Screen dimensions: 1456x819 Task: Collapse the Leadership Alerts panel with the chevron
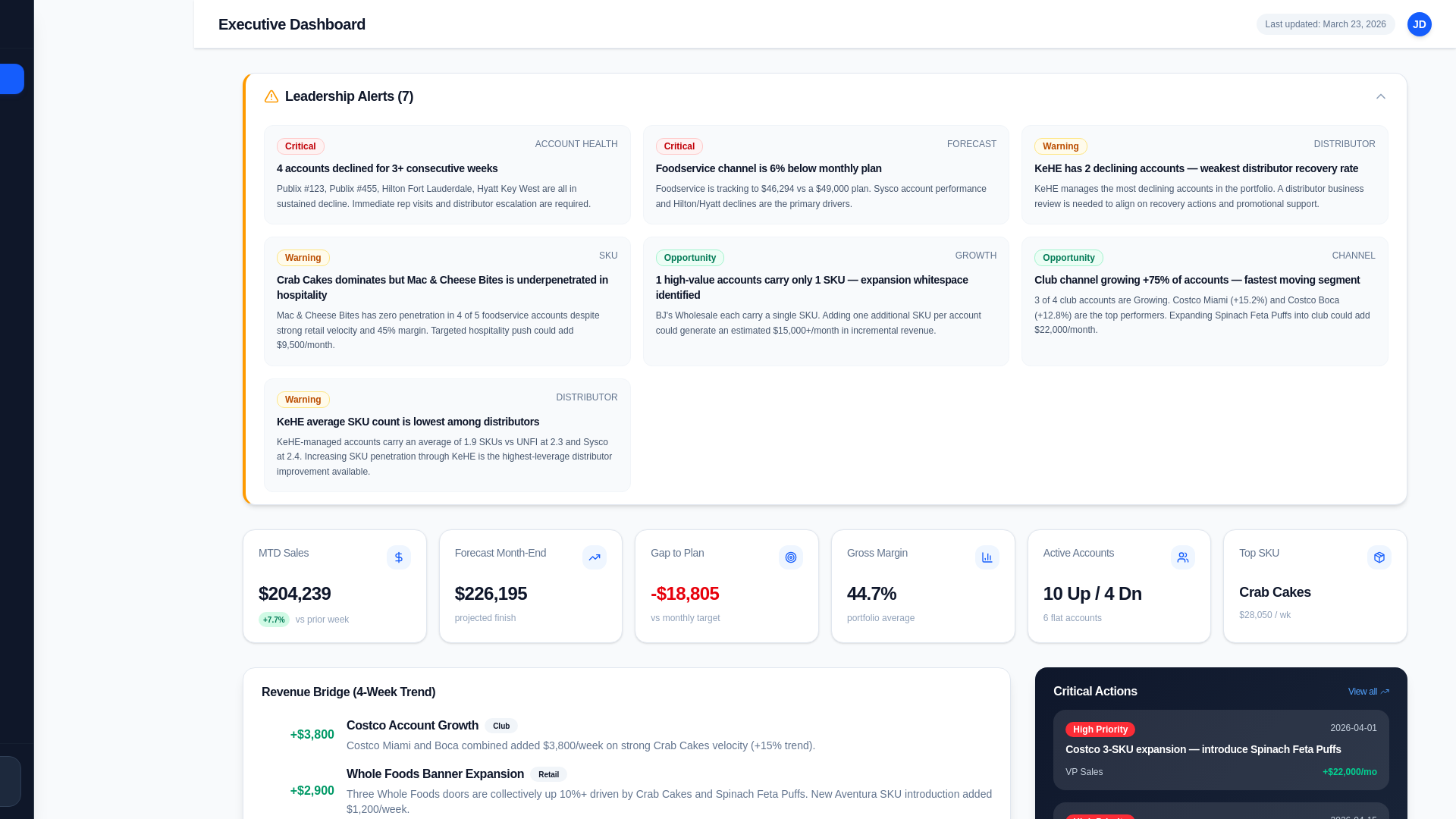[x=1380, y=96]
